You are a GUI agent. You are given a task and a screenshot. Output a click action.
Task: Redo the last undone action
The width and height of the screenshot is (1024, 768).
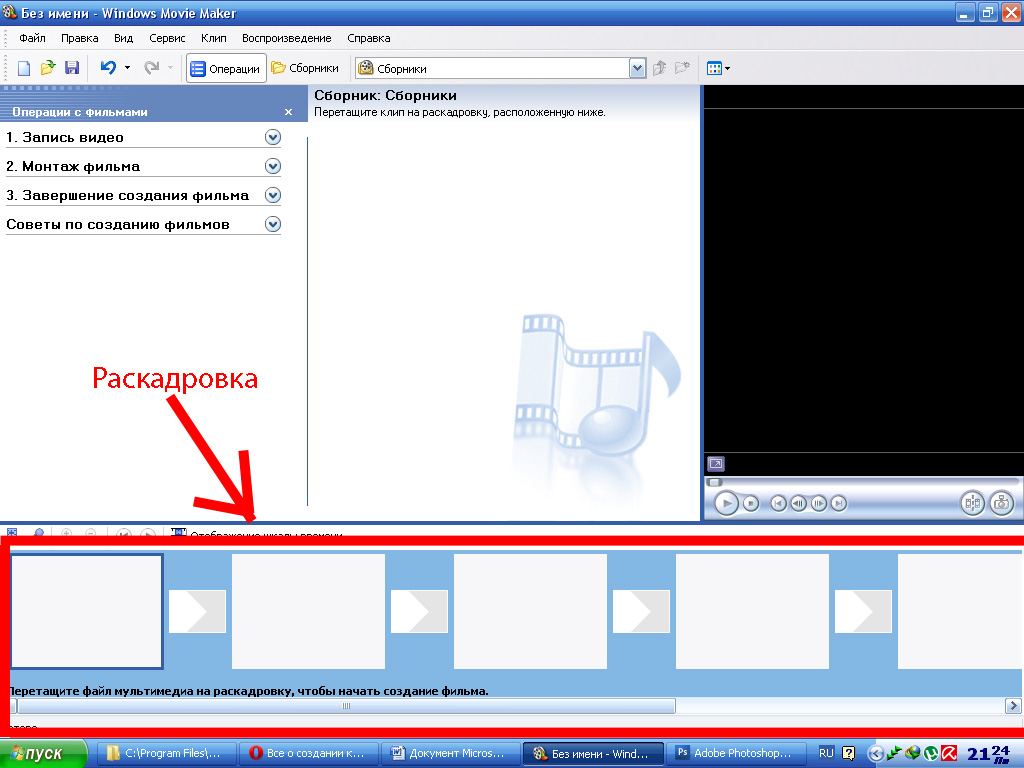(152, 67)
